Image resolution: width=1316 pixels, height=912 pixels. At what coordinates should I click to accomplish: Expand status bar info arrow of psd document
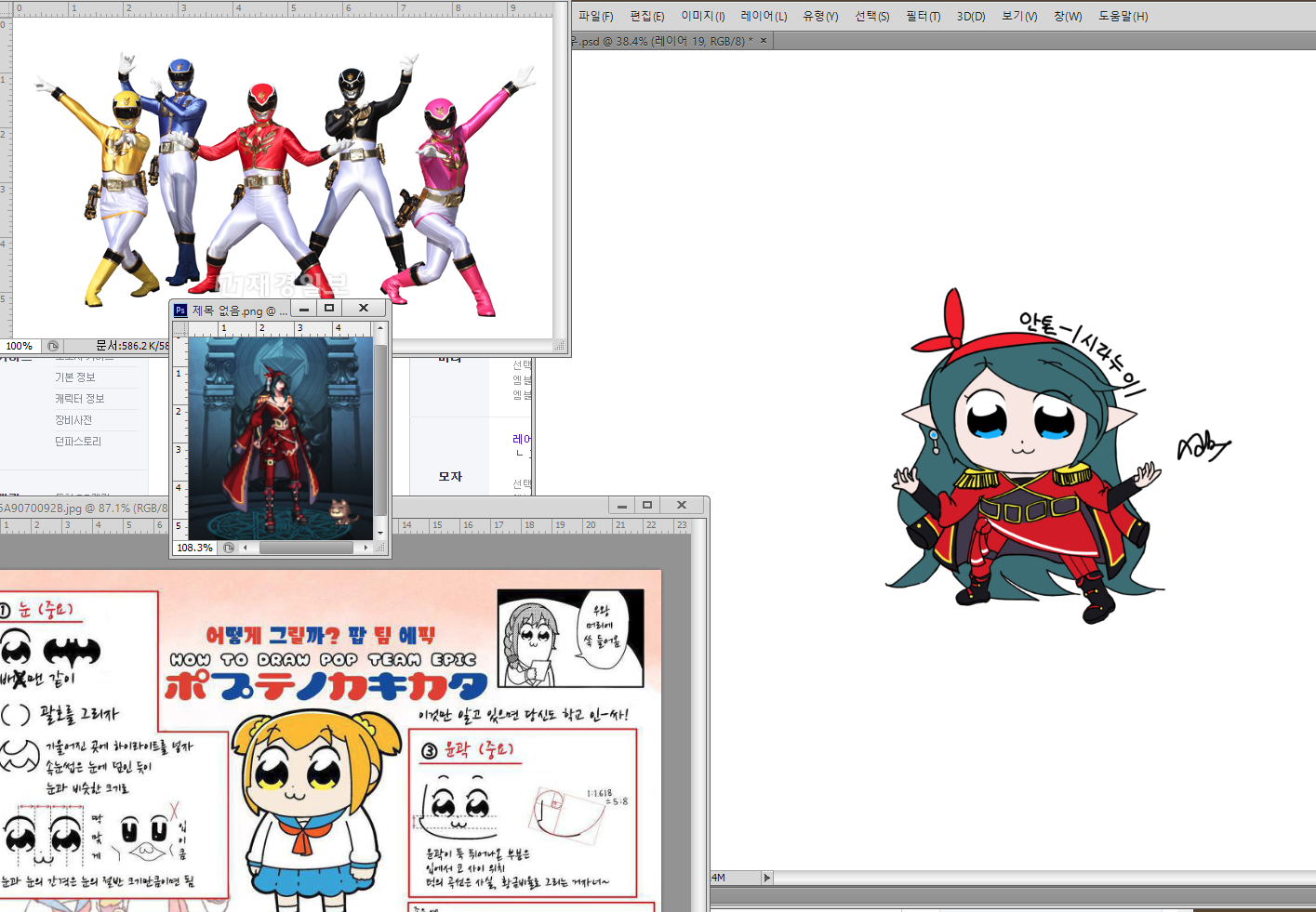(766, 878)
